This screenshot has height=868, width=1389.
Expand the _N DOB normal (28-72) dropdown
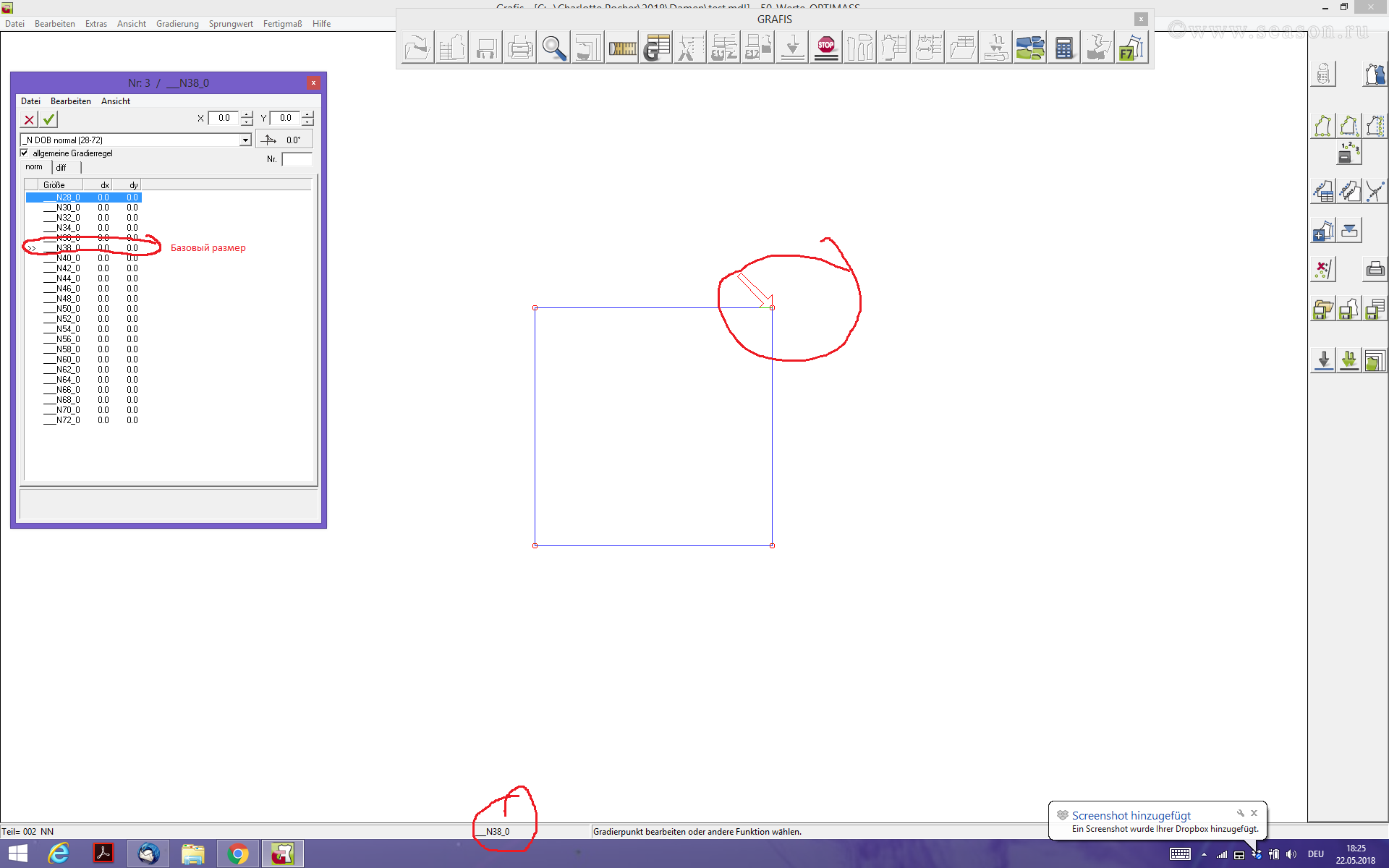(x=245, y=140)
